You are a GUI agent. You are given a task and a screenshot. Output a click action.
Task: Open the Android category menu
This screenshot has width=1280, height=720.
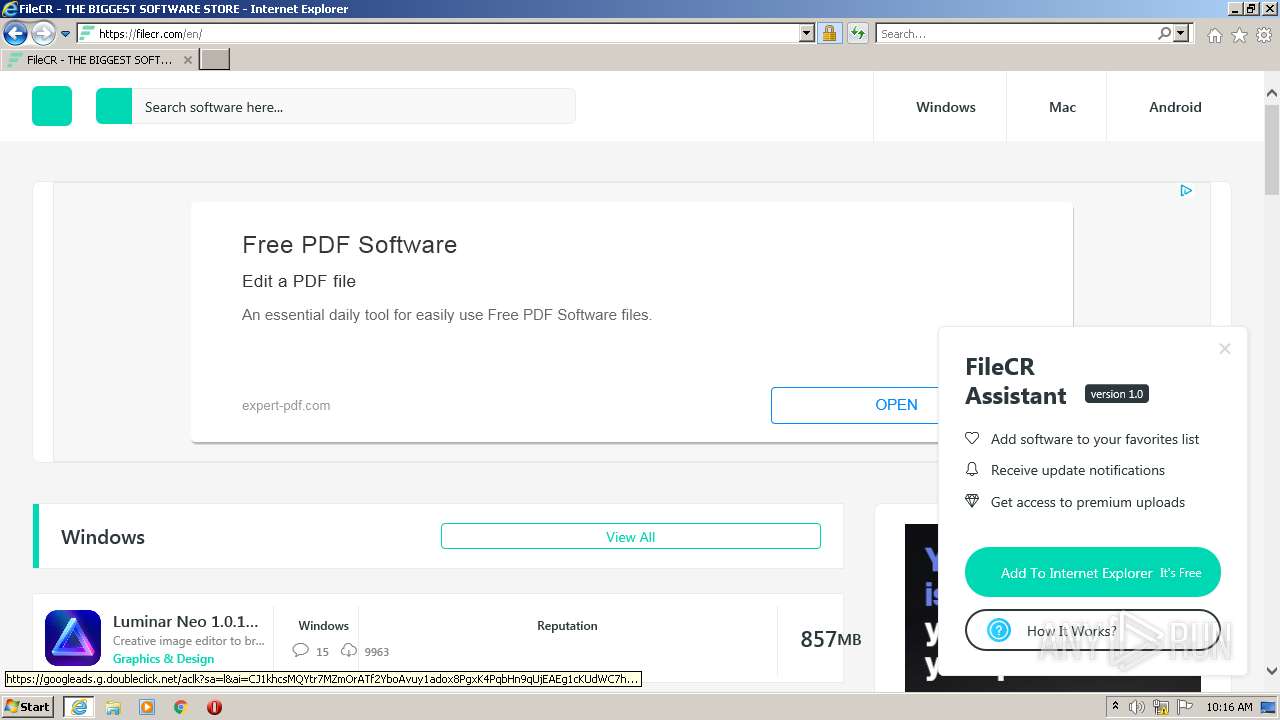pos(1175,107)
